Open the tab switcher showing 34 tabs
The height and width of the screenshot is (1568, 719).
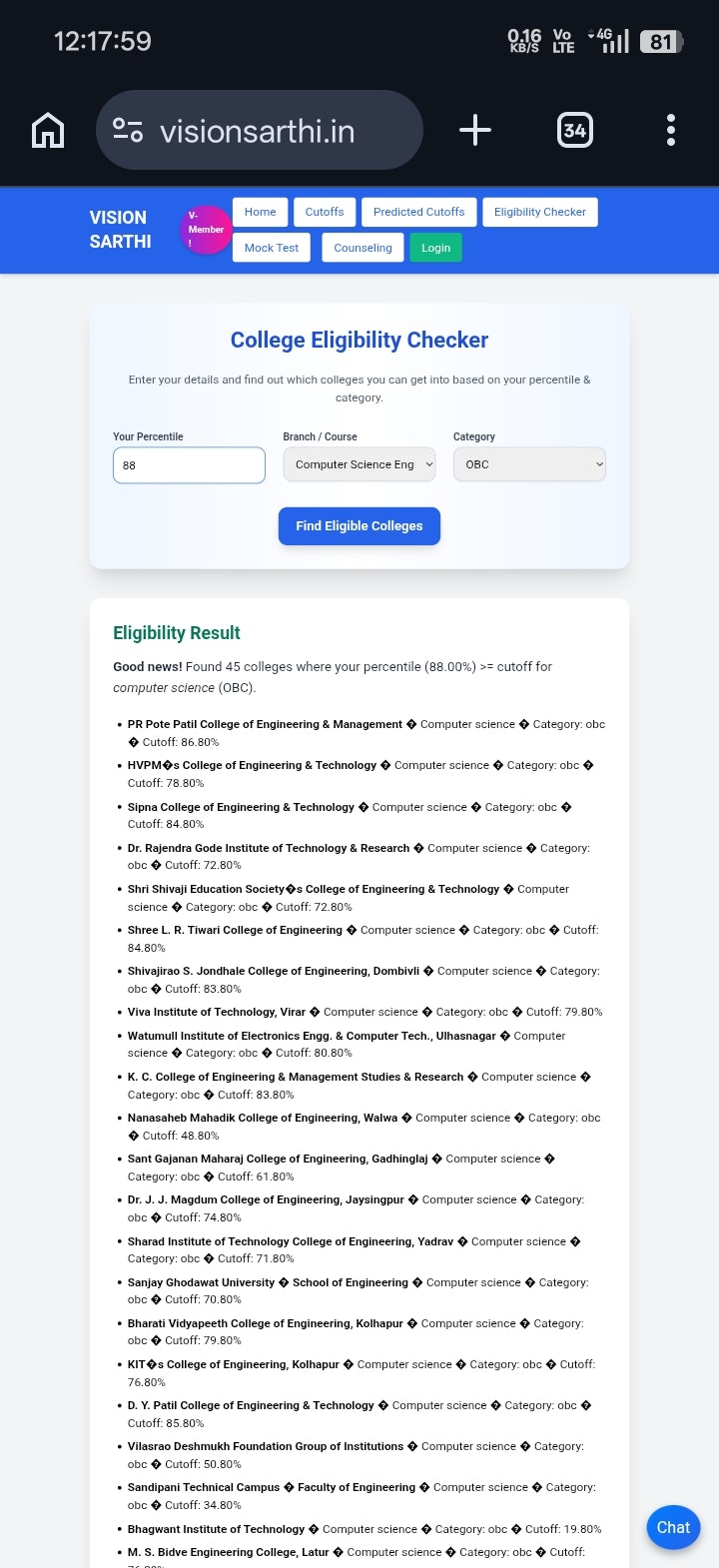coord(575,130)
